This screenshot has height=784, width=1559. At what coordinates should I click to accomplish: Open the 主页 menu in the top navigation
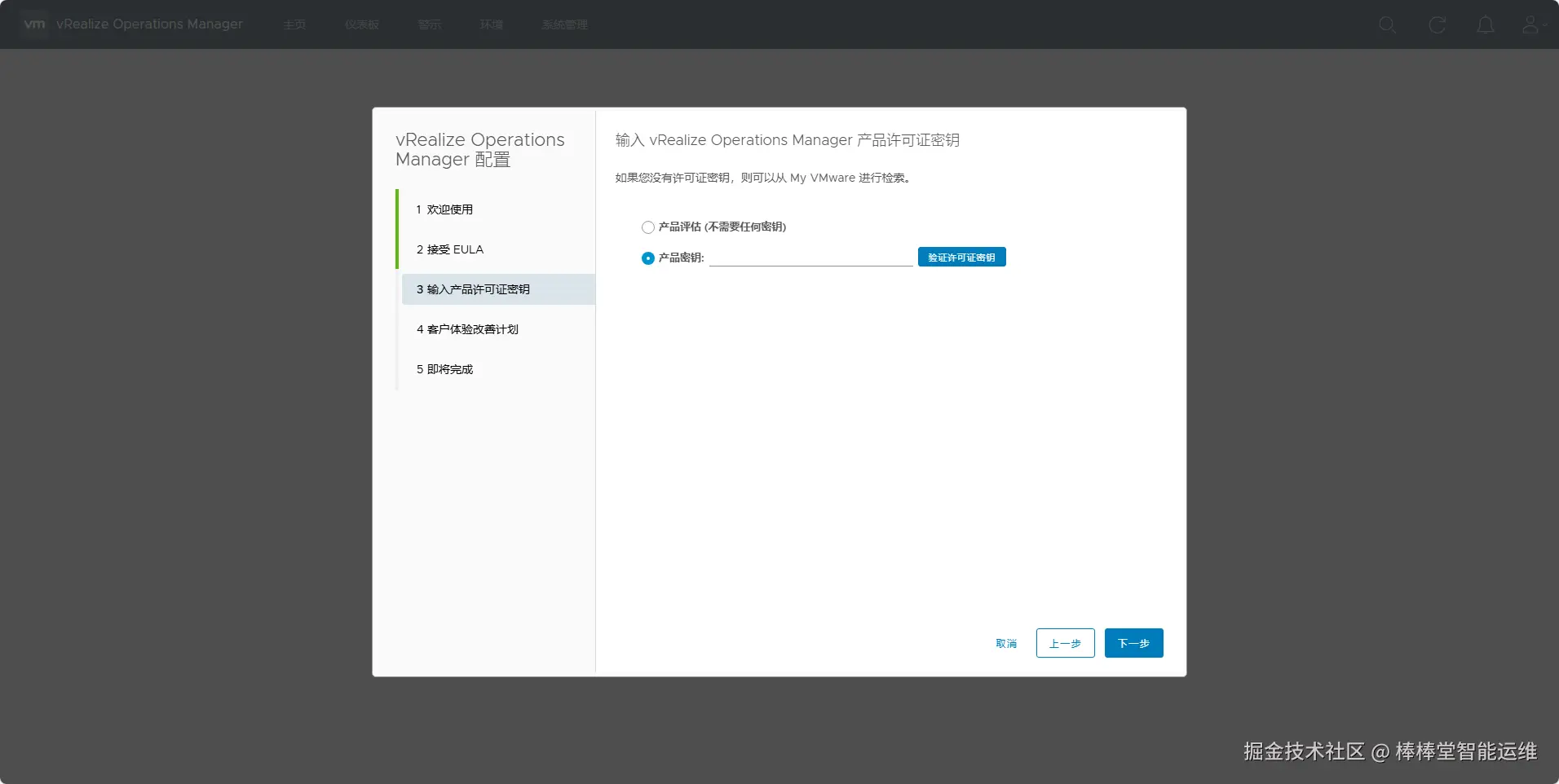click(x=294, y=25)
